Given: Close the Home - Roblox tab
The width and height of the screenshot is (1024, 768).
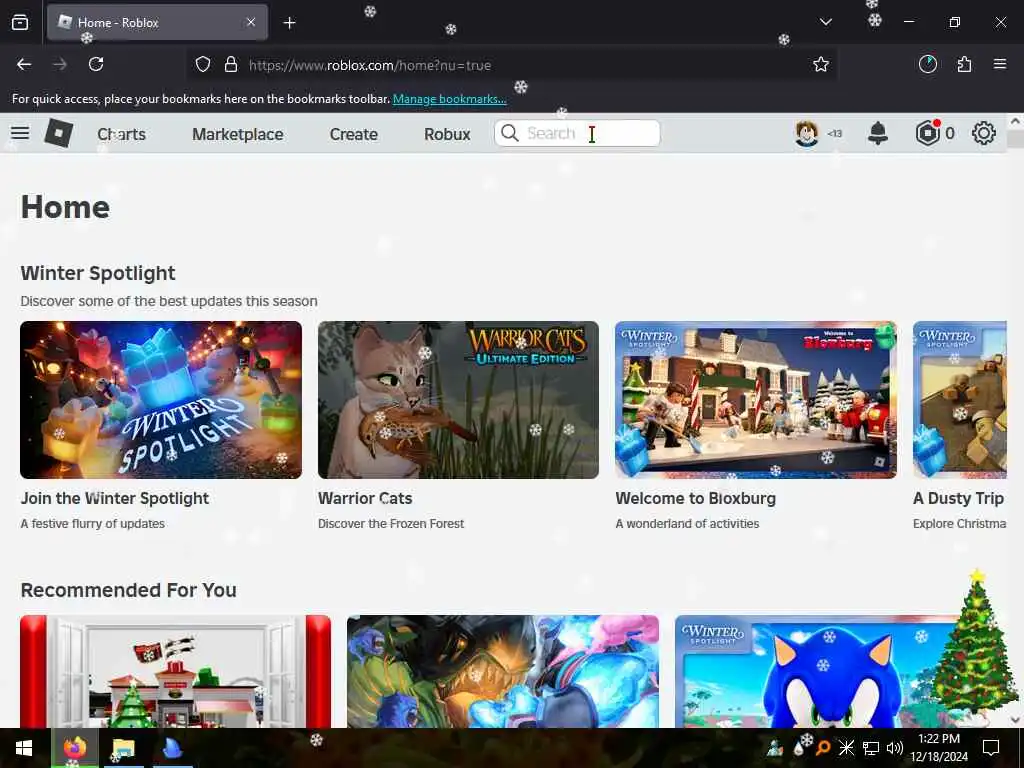Looking at the screenshot, I should tap(251, 22).
